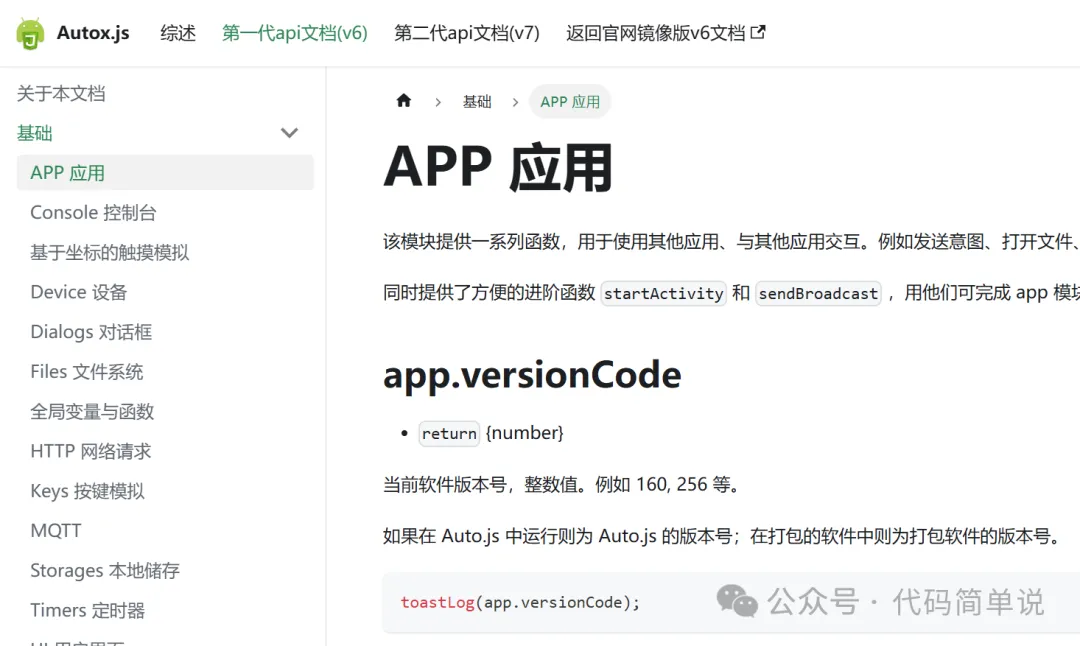
Task: Open Timers 定时器 sidebar page
Action: click(x=87, y=611)
